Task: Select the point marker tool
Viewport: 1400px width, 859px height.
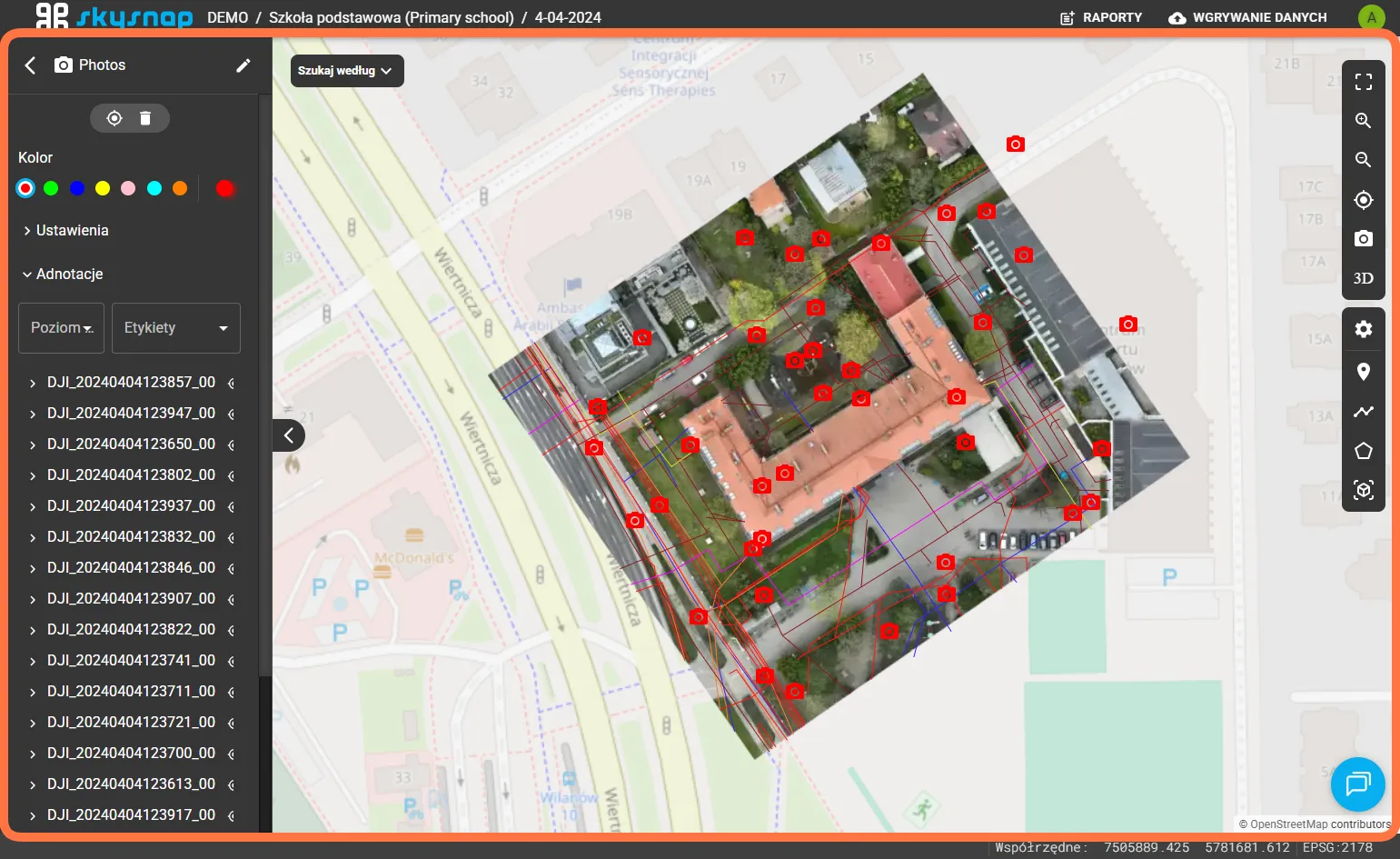Action: coord(1363,372)
